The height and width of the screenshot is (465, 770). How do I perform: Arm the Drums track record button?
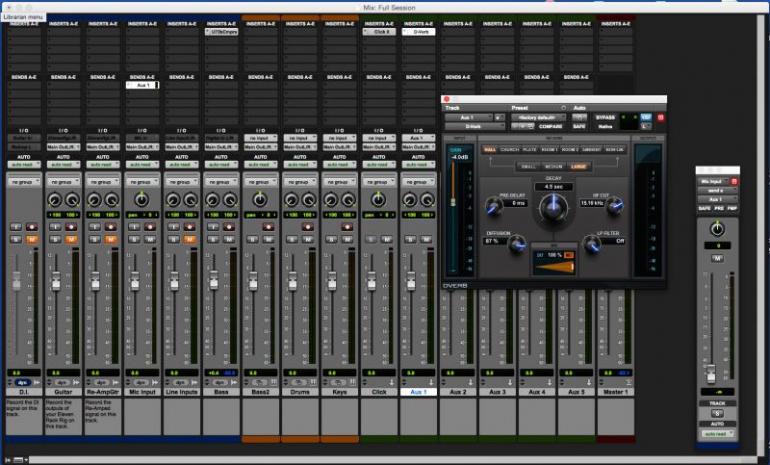(x=308, y=227)
